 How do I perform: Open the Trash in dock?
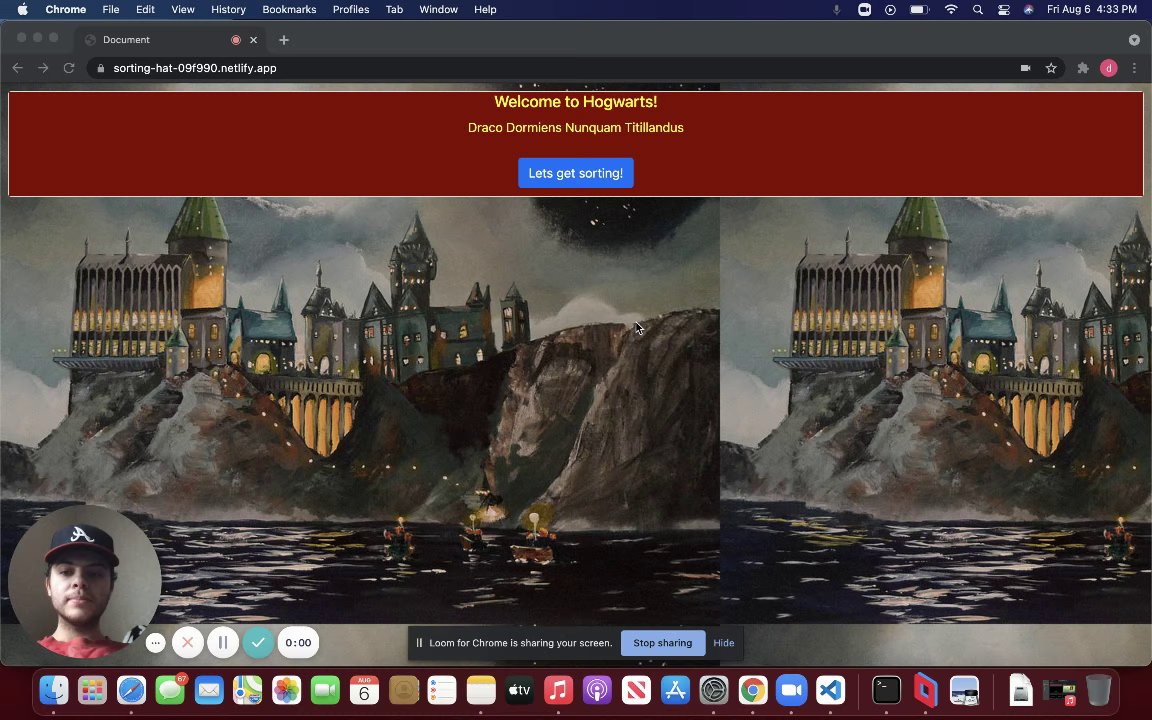coord(1098,691)
